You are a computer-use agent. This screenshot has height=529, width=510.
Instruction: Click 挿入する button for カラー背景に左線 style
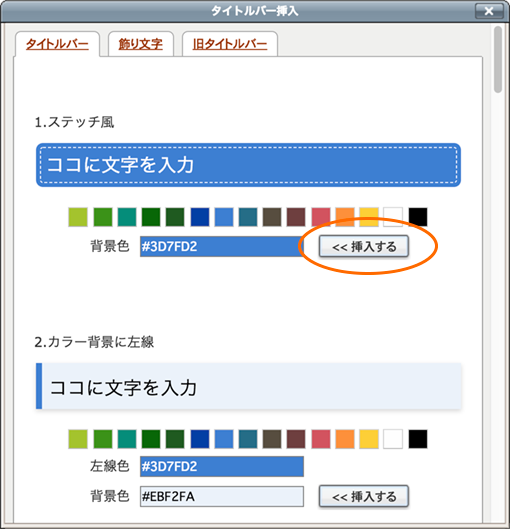click(x=364, y=496)
